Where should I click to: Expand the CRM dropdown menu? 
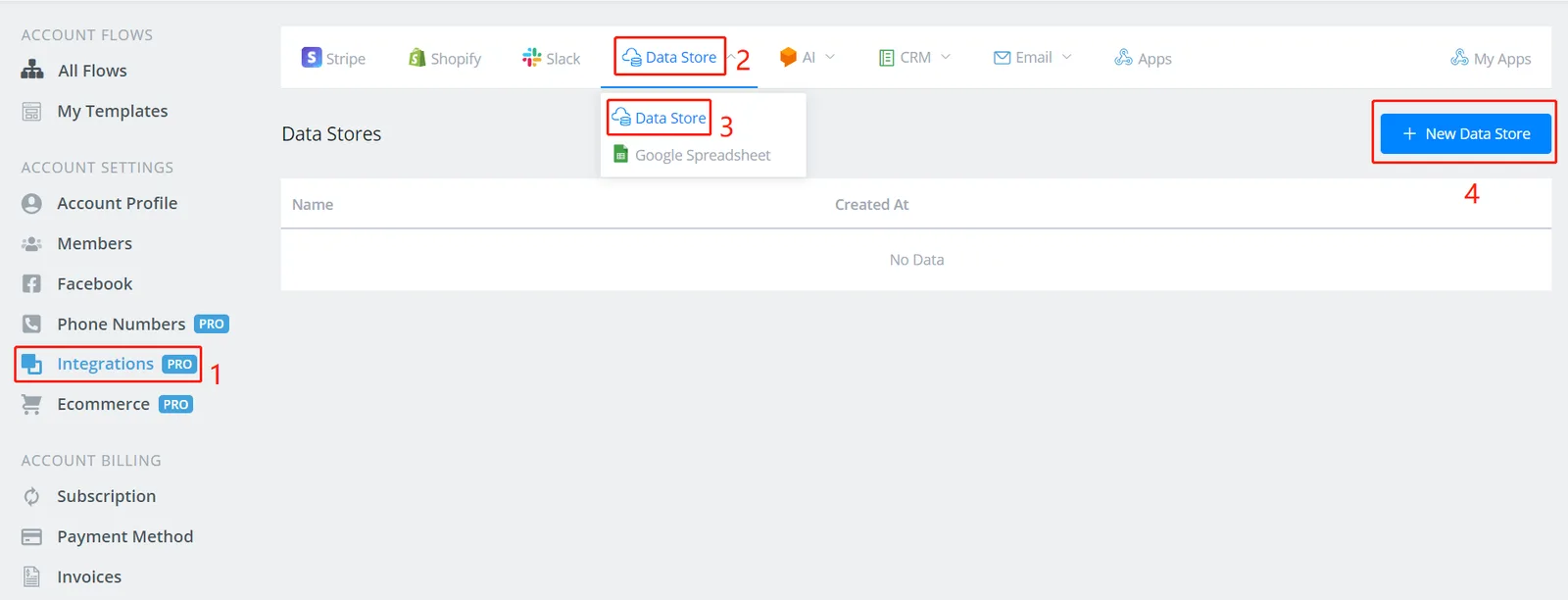(914, 57)
